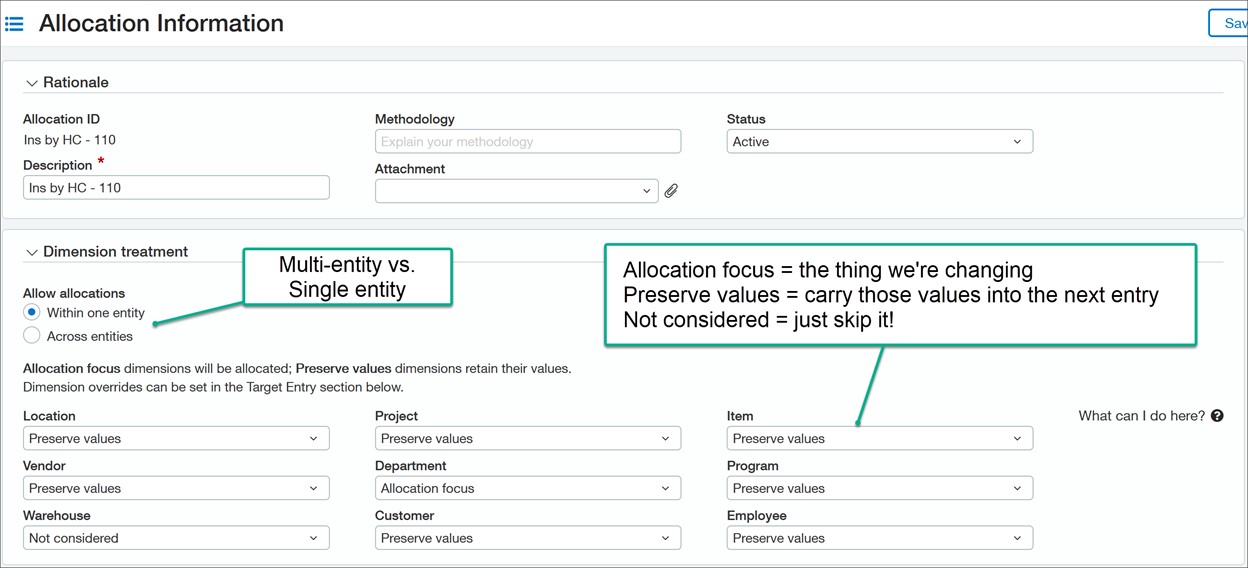
Task: Open the Location dimension dropdown
Action: click(176, 438)
